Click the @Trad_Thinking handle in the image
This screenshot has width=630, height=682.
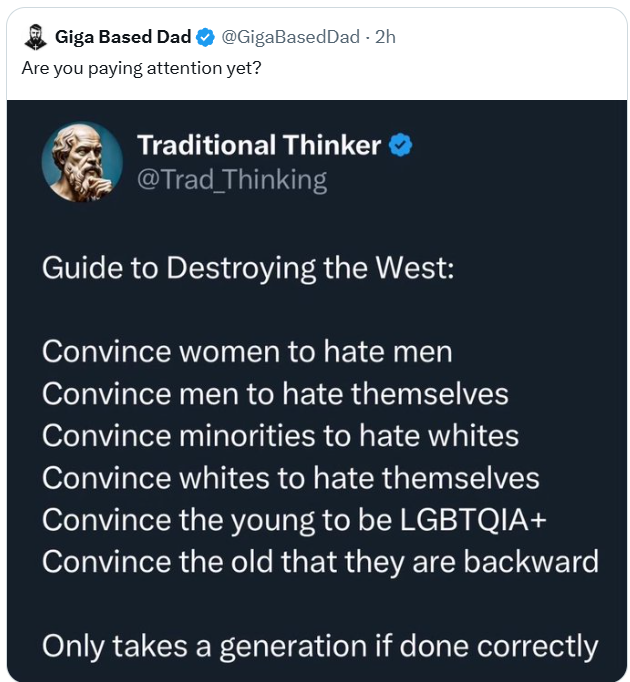(232, 180)
